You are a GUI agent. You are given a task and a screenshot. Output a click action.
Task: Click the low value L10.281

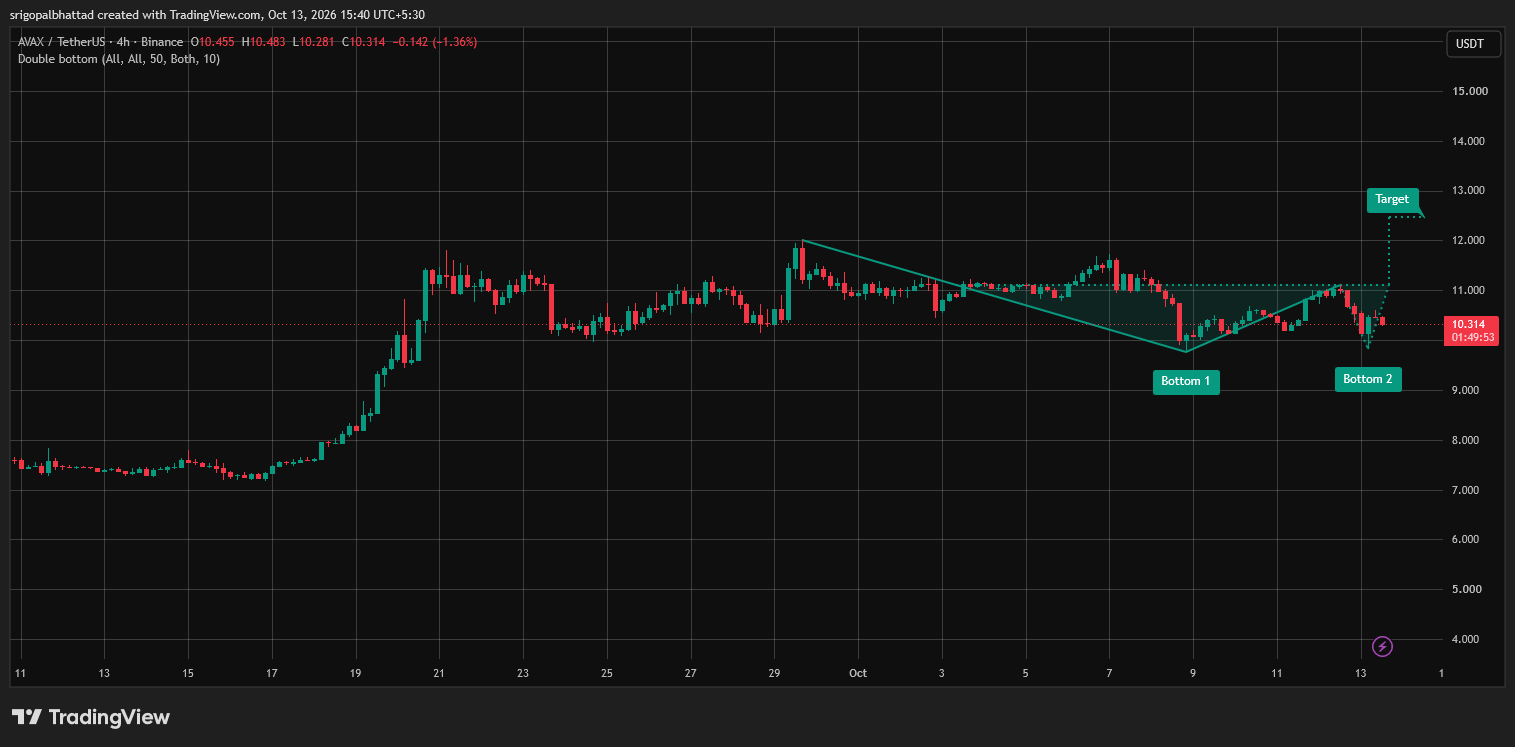[312, 42]
